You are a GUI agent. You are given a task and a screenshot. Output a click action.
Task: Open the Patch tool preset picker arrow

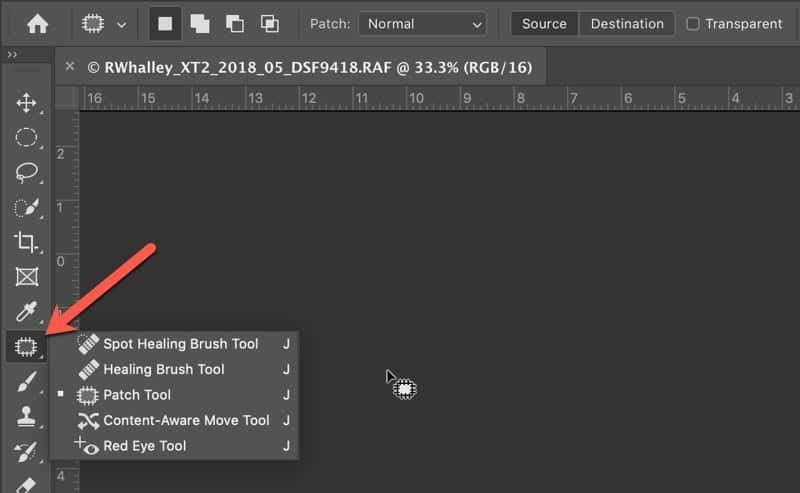[x=122, y=24]
